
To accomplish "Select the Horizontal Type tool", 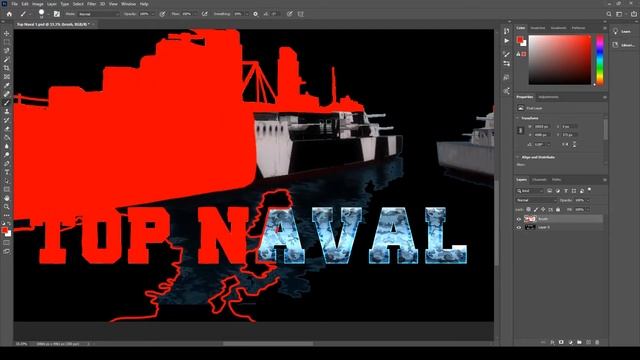I will coord(7,172).
